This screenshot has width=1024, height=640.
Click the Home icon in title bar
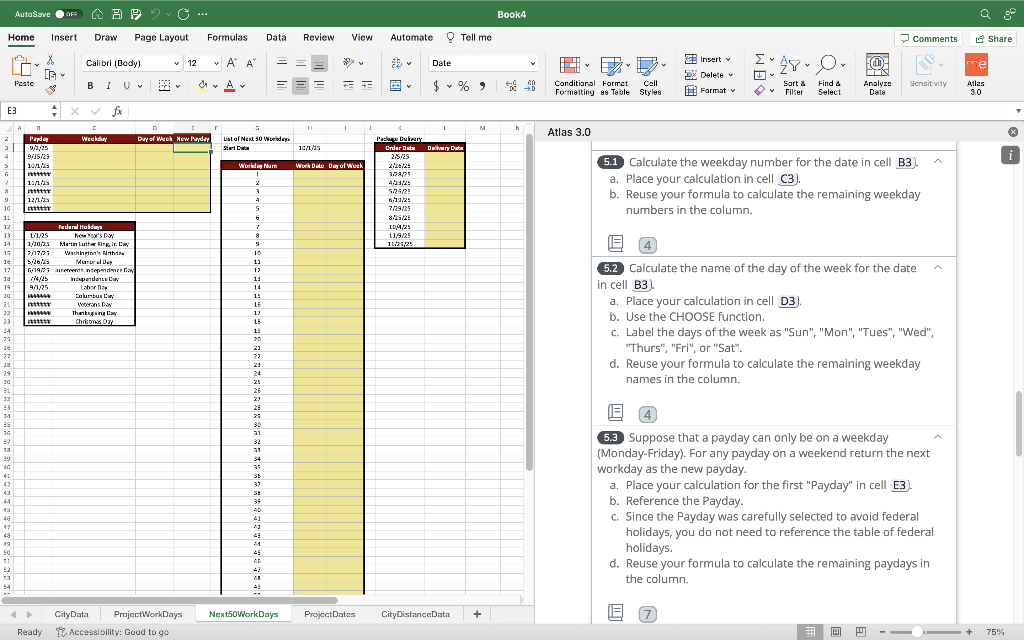coord(97,14)
